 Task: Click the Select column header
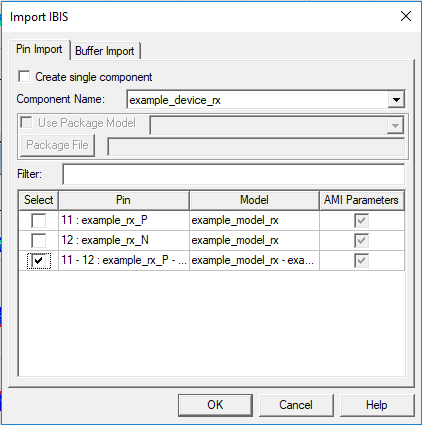(x=39, y=200)
